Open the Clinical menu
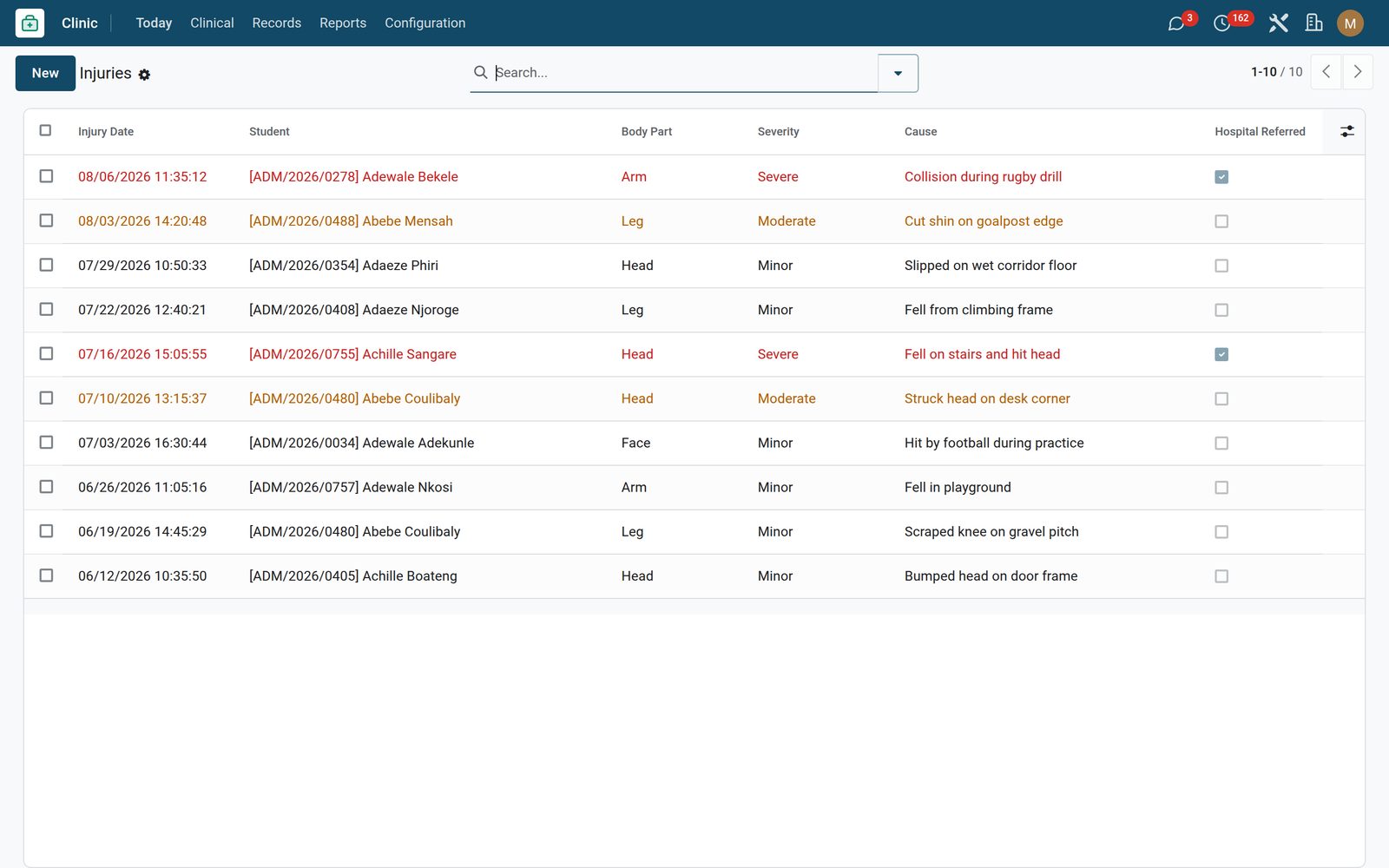Screen dimensions: 1389x868 coord(212,23)
